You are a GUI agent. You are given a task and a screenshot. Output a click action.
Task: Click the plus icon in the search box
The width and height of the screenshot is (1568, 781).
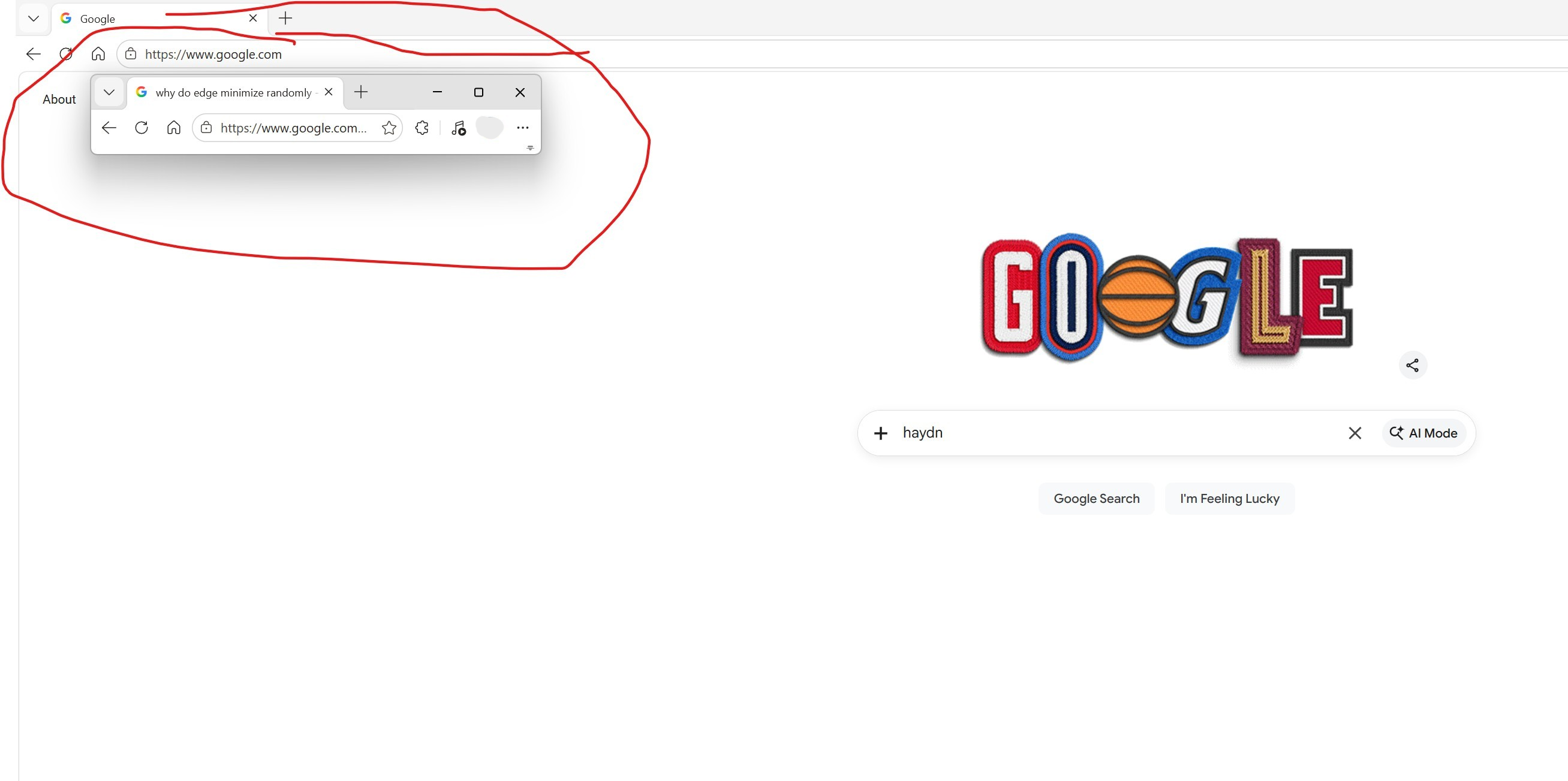[880, 433]
